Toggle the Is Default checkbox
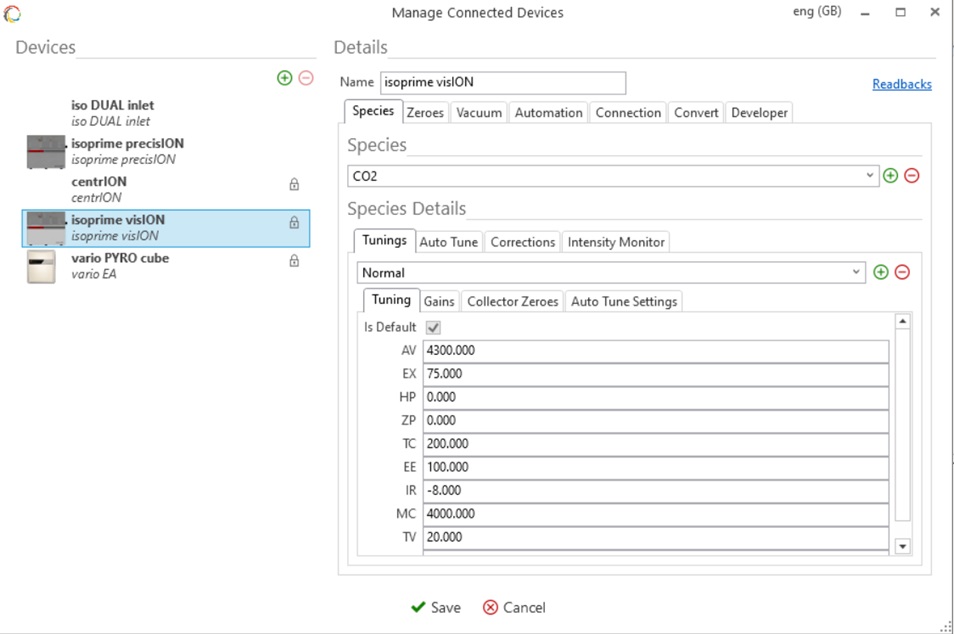This screenshot has width=954, height=634. click(x=433, y=327)
